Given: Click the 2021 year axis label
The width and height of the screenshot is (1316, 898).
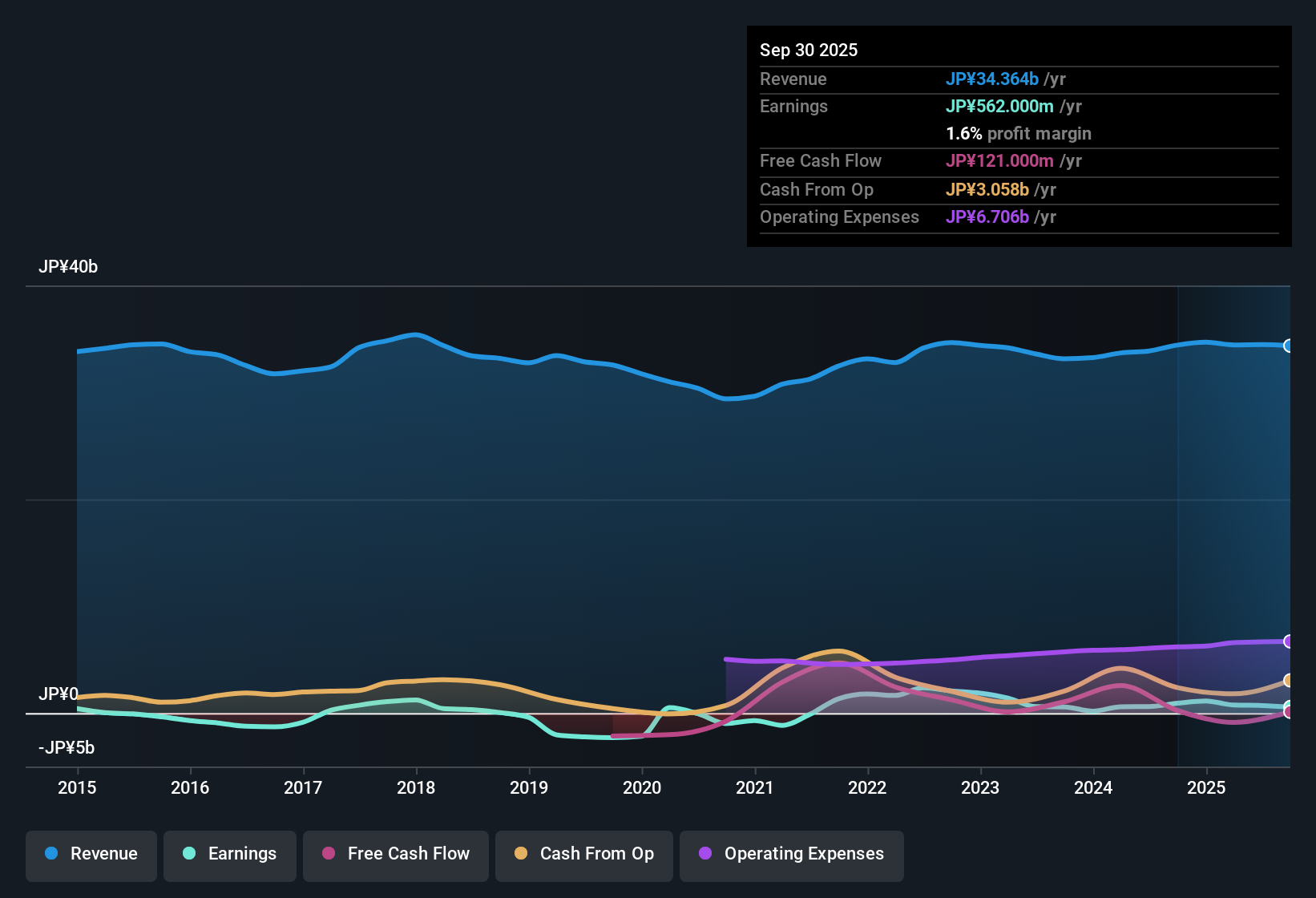Looking at the screenshot, I should pos(757,788).
